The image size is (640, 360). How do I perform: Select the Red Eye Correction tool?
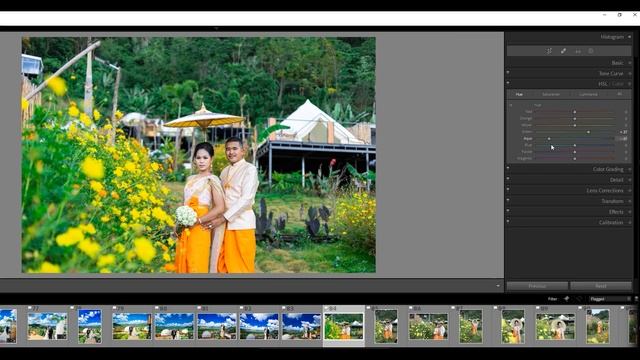(578, 51)
